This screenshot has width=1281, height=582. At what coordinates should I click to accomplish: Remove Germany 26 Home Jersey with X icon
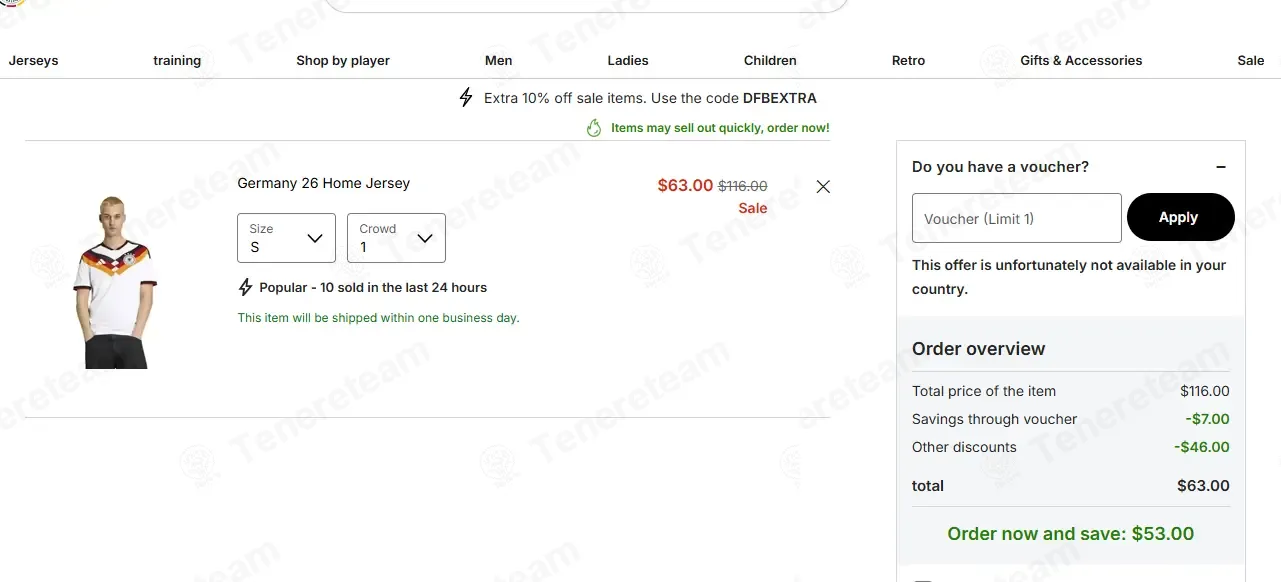823,187
